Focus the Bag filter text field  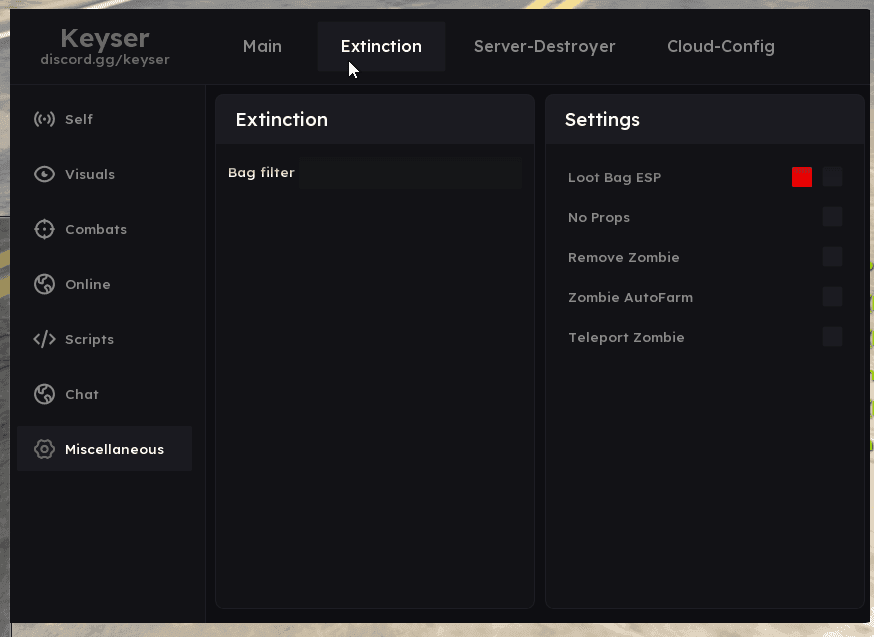[410, 173]
